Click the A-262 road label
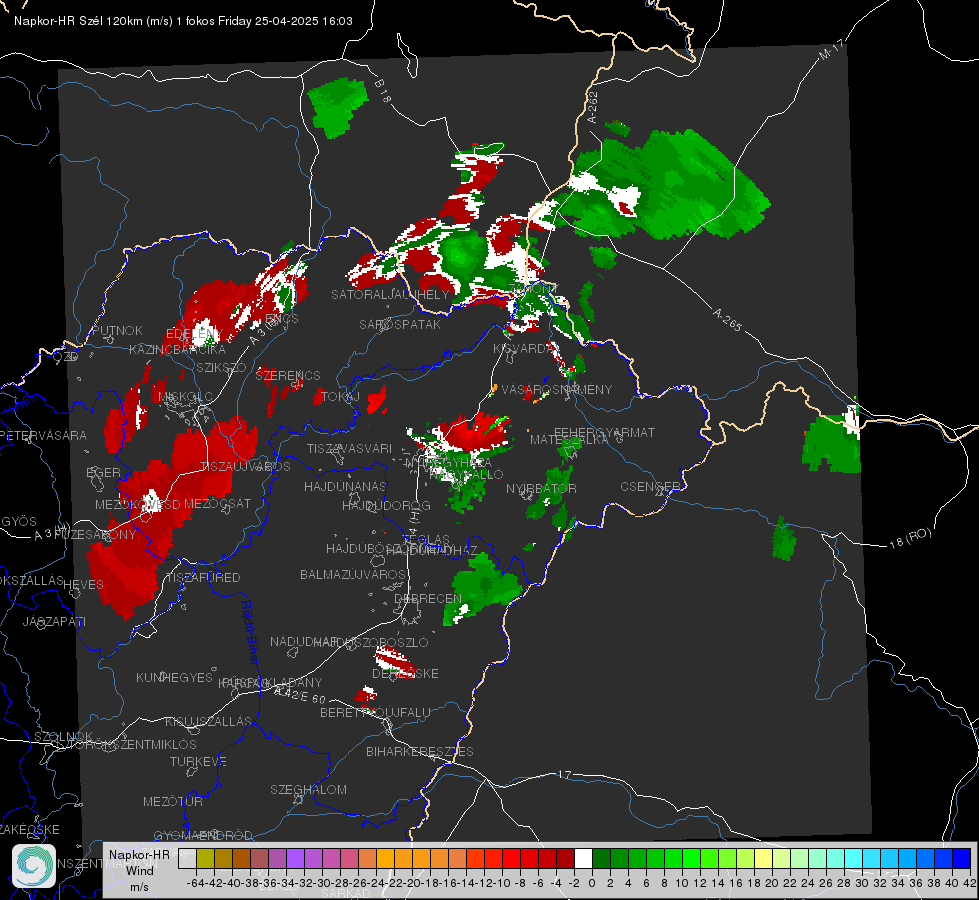The height and width of the screenshot is (900, 979). [x=593, y=107]
